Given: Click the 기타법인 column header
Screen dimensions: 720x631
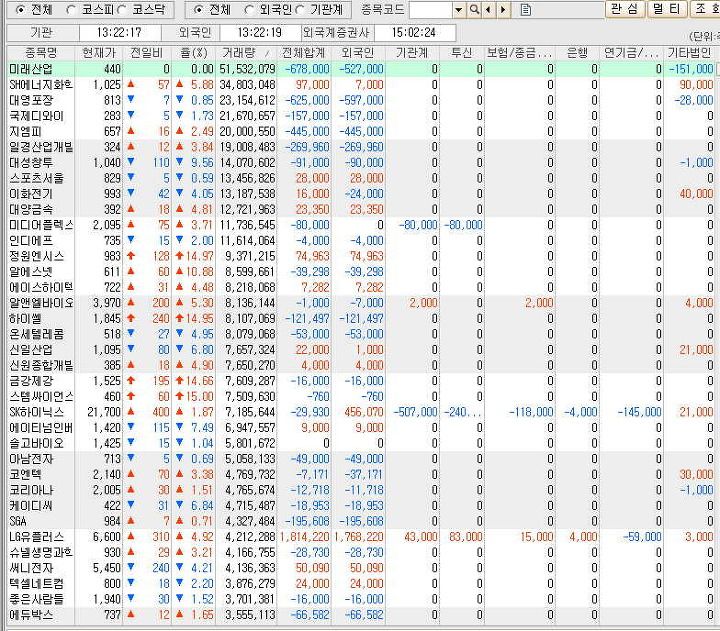Looking at the screenshot, I should click(x=689, y=53).
